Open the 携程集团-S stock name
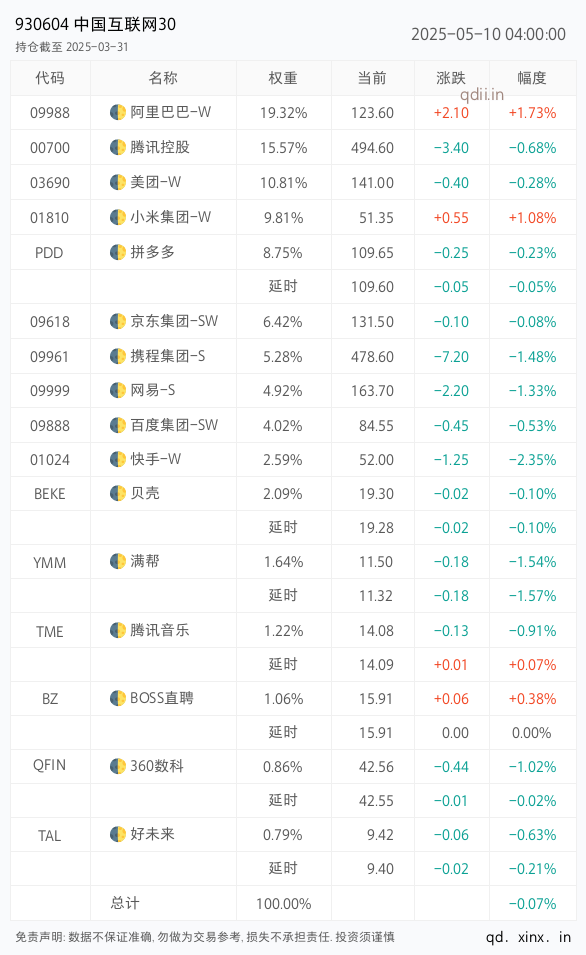The image size is (586, 955). 168,356
